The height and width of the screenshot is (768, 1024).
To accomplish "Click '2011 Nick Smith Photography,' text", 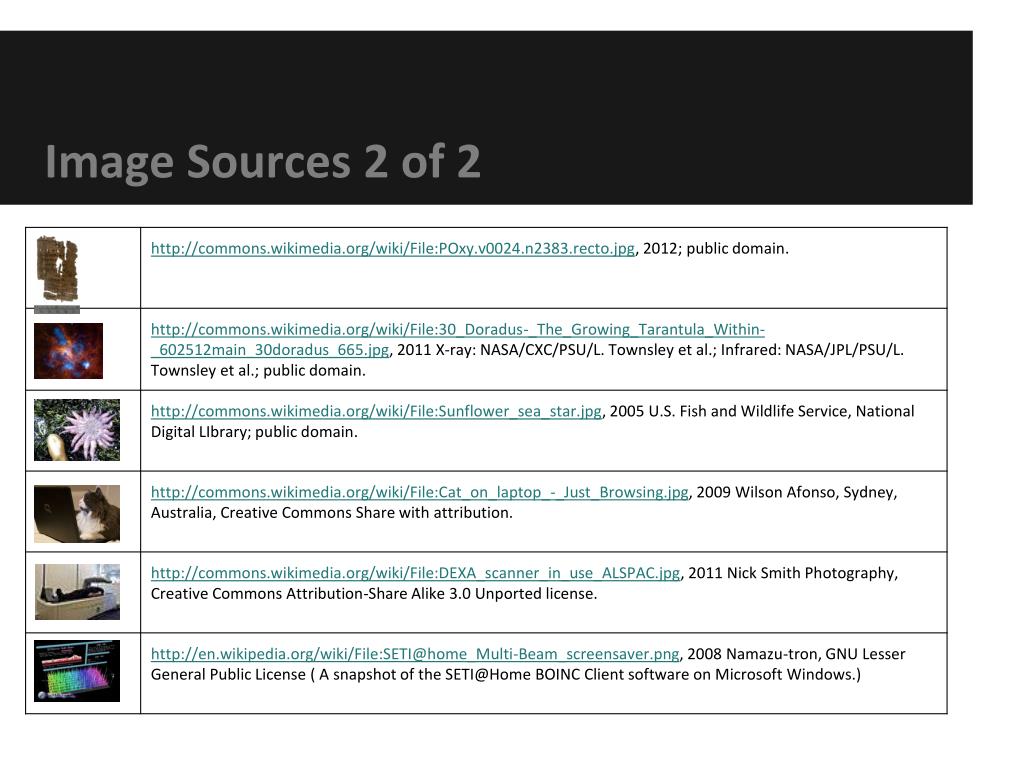I will (793, 573).
